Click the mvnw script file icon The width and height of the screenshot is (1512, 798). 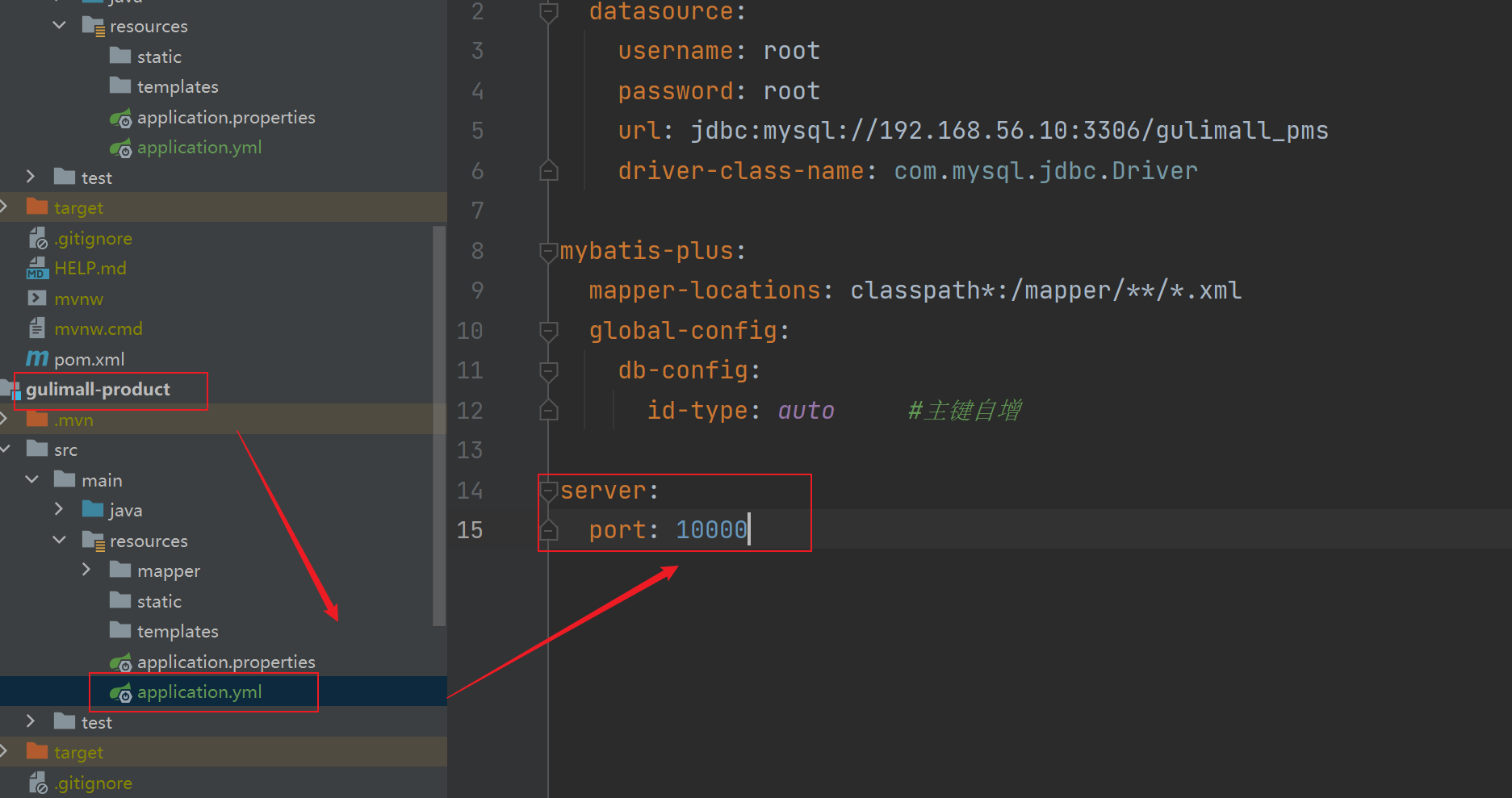click(37, 299)
